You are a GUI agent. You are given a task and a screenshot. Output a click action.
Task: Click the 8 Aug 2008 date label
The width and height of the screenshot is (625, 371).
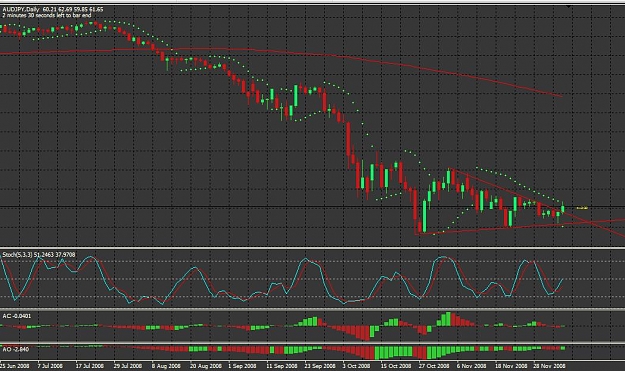[x=166, y=366]
